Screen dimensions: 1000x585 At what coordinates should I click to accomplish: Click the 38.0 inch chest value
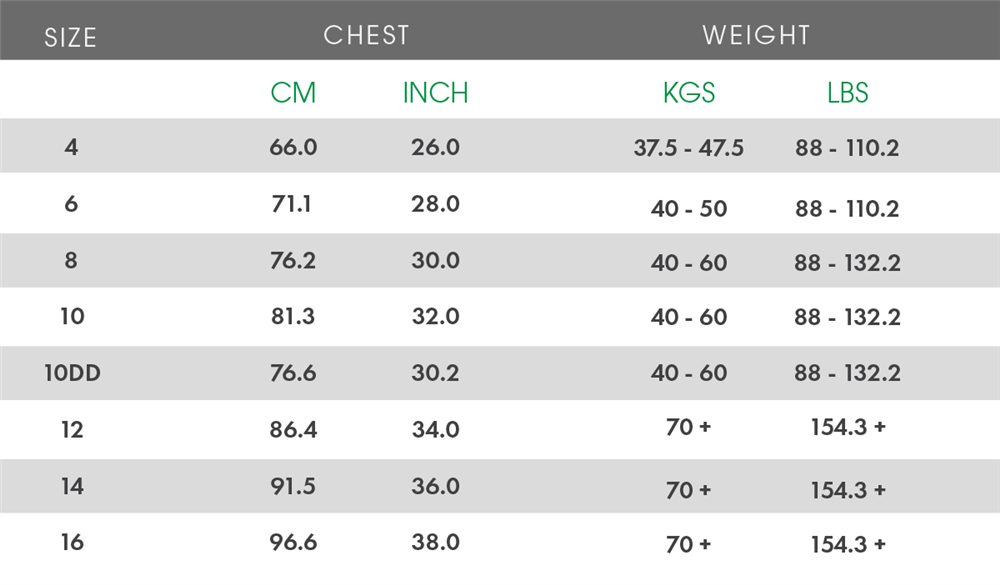(x=436, y=542)
